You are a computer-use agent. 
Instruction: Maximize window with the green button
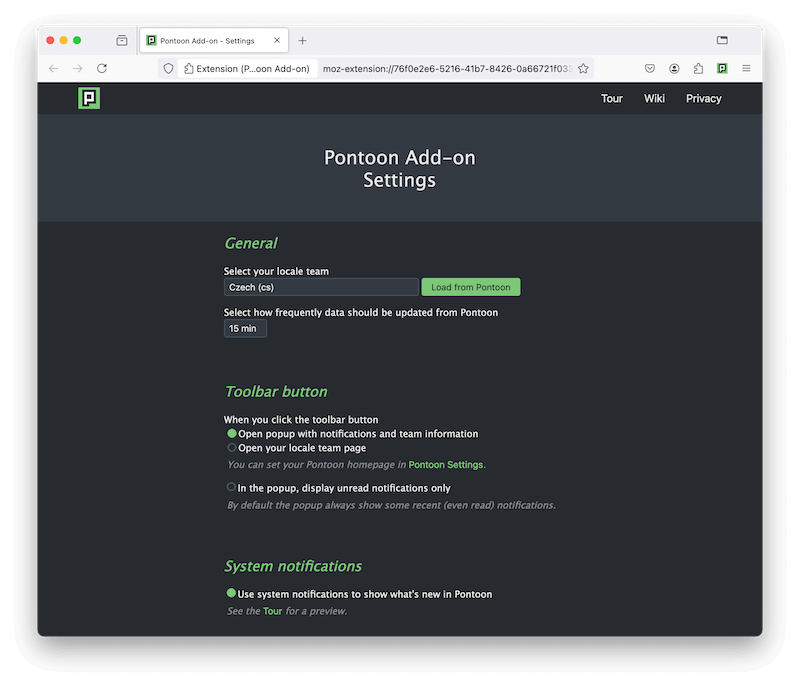coord(77,40)
